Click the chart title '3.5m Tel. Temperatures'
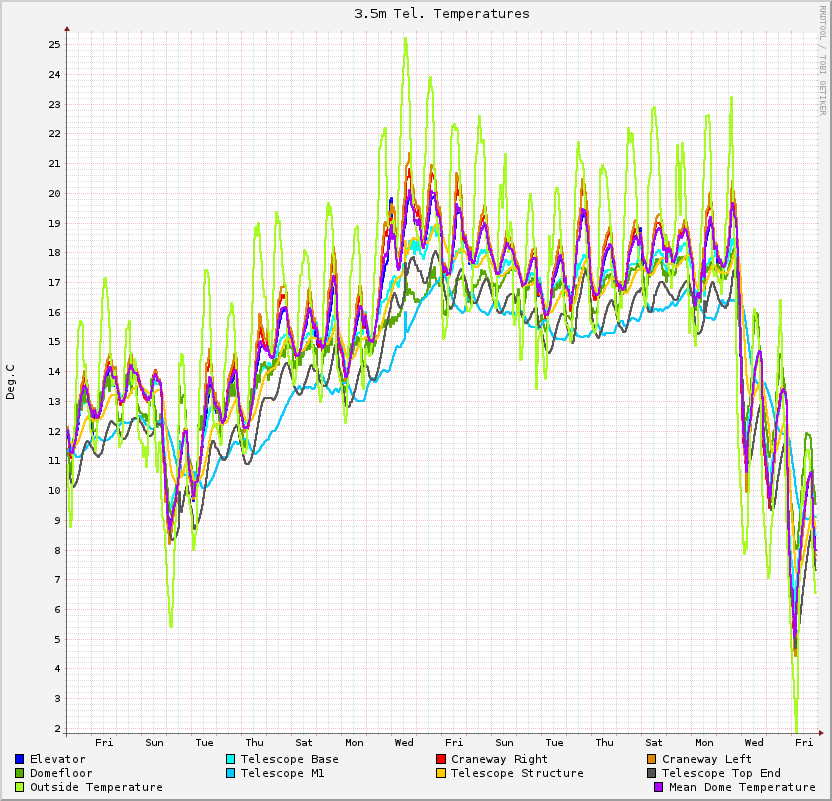Viewport: 832px width, 801px height. [442, 14]
